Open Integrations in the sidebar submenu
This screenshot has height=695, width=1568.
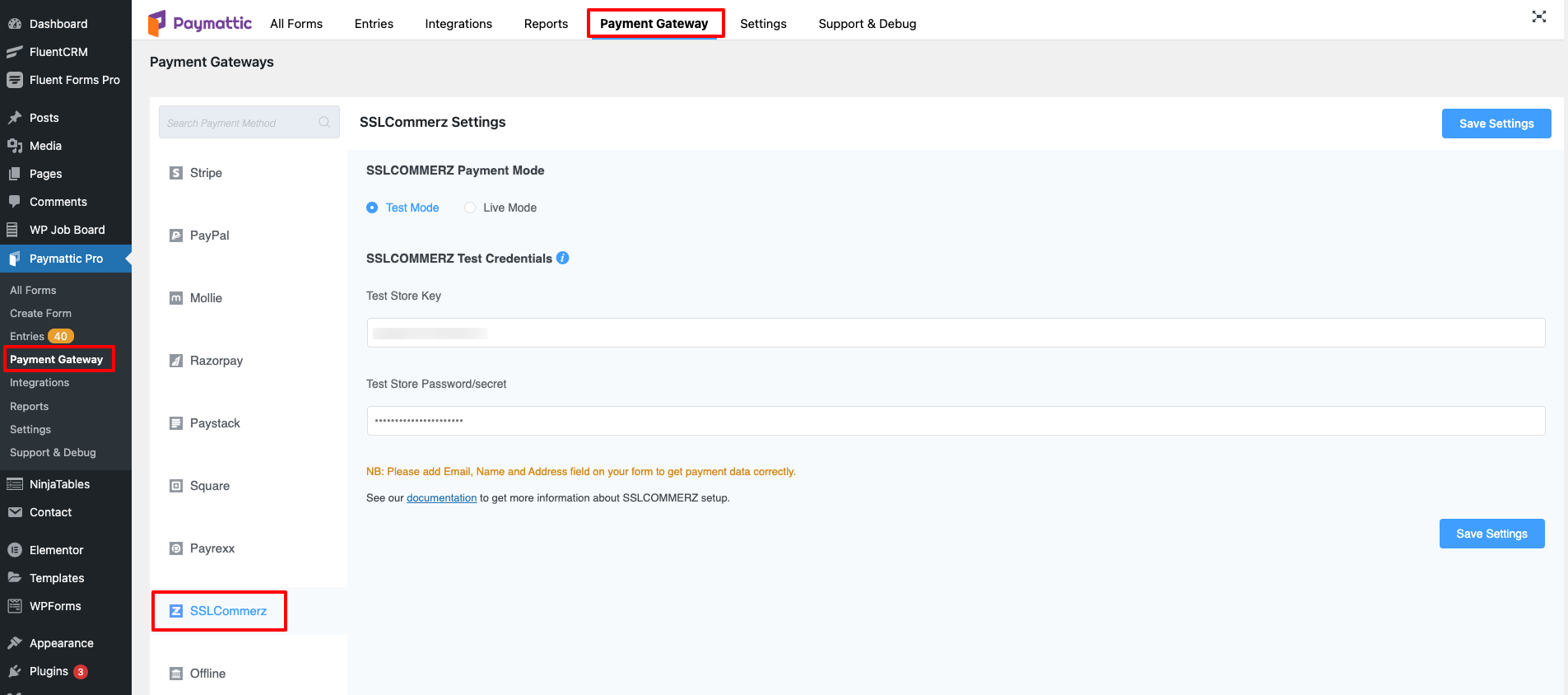click(40, 383)
